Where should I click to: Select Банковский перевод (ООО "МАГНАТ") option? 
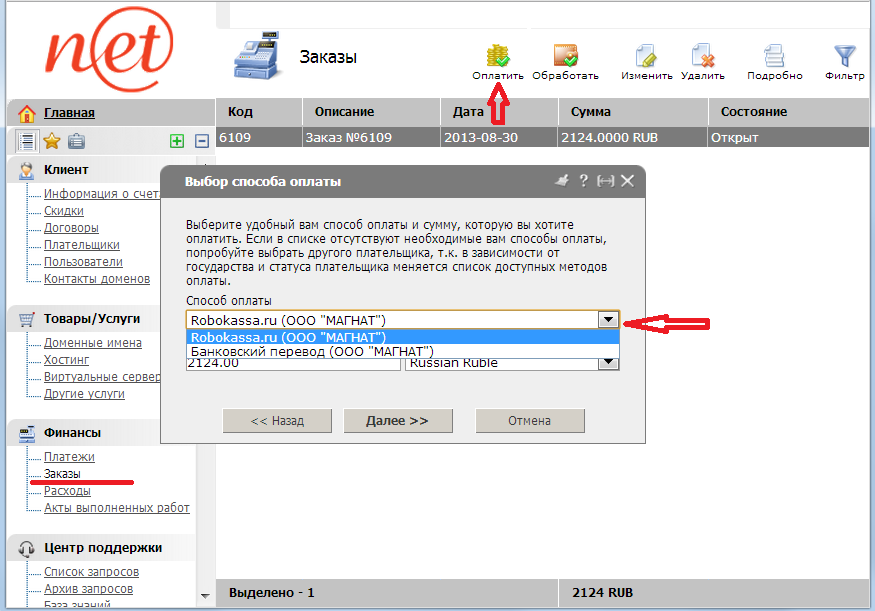[x=312, y=352]
